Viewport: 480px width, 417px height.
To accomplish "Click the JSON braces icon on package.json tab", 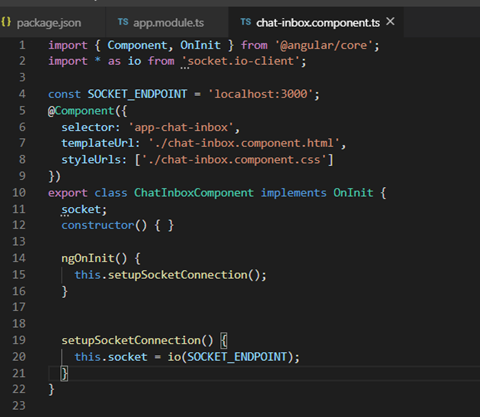I will 6,22.
